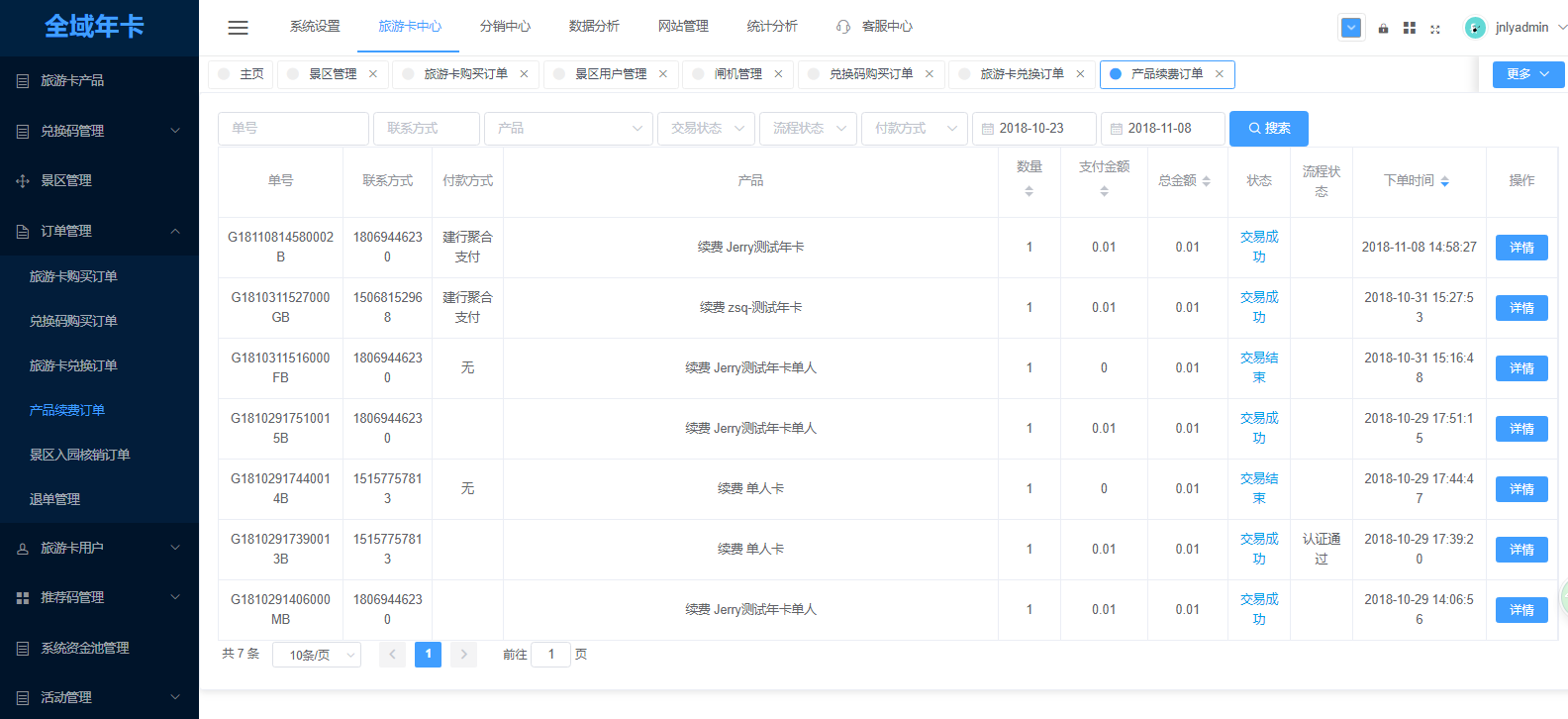Open the four-square theme grid icon
The width and height of the screenshot is (1568, 719).
[1410, 29]
